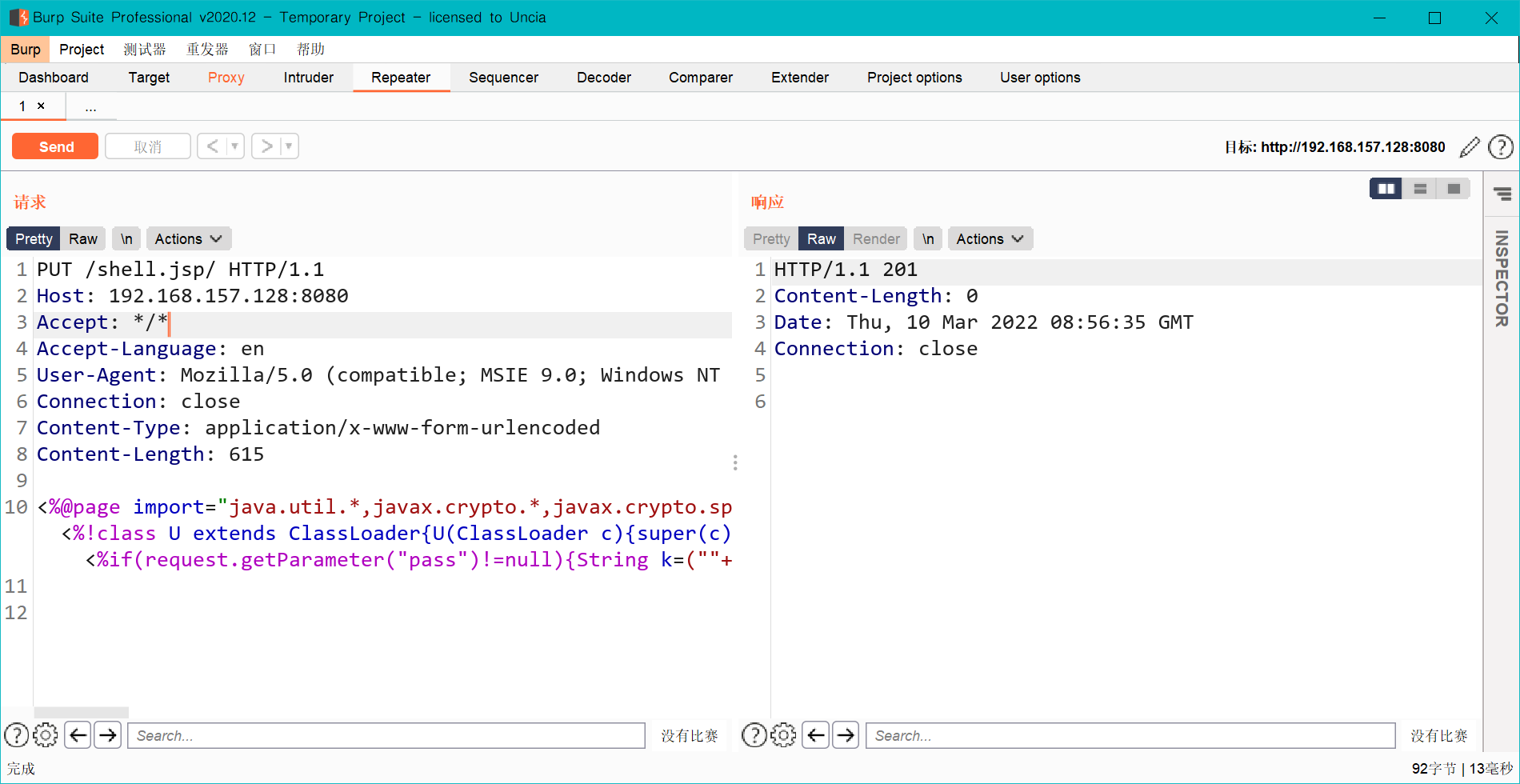Click panel divider three-dot handle

click(735, 462)
